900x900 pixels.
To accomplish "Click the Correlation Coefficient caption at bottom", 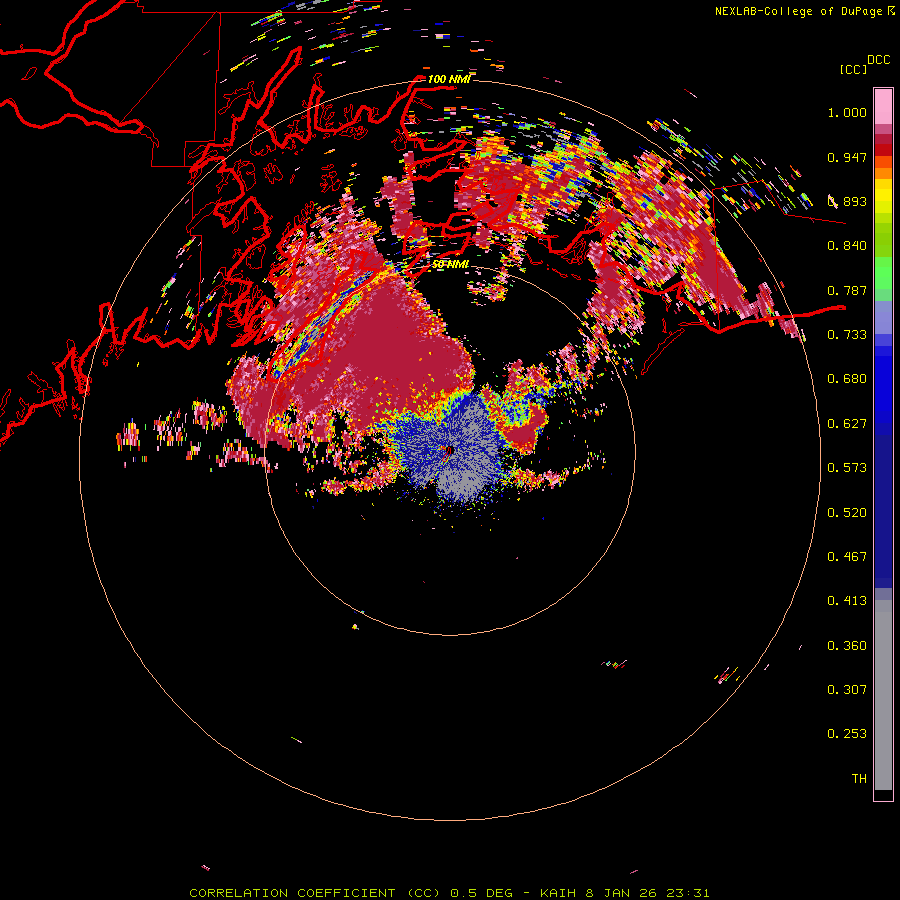I will (x=449, y=893).
